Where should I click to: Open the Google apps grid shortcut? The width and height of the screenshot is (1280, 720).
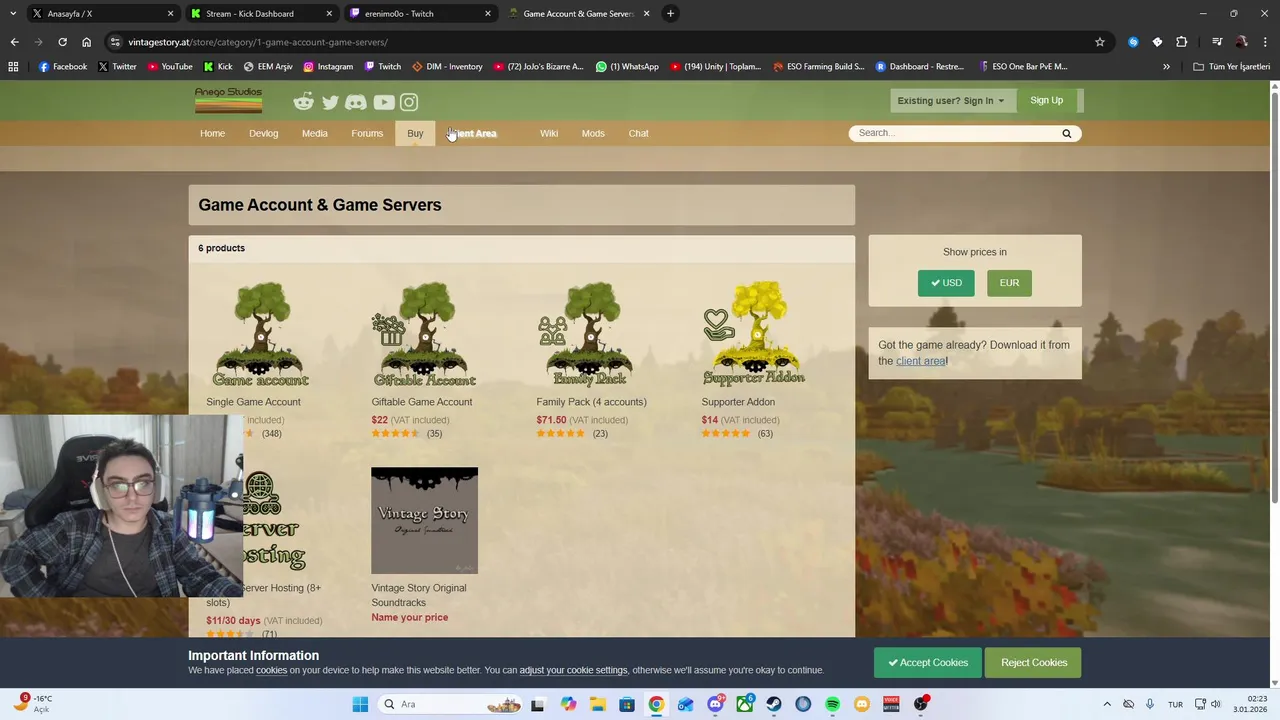[13, 67]
